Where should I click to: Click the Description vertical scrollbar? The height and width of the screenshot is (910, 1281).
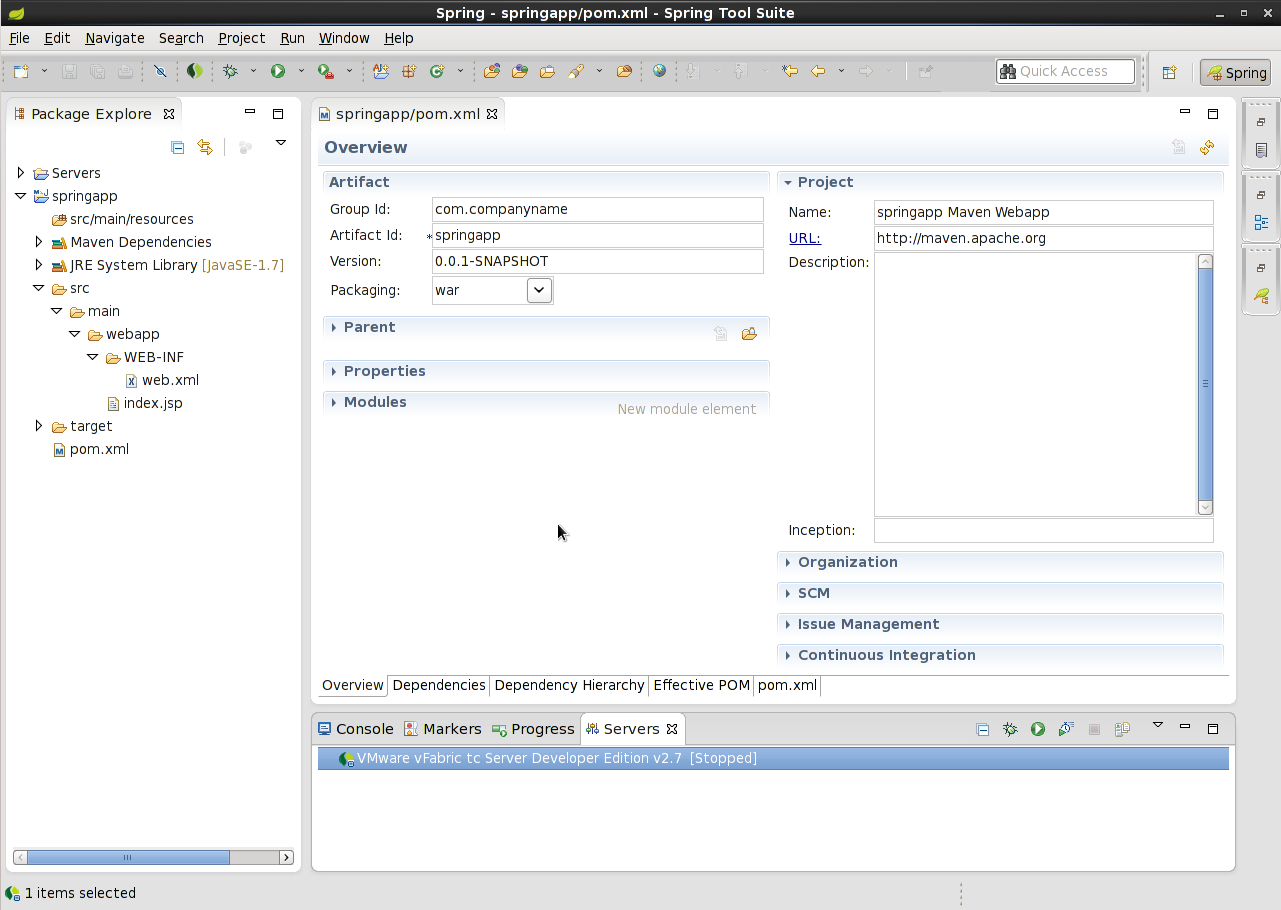point(1205,384)
